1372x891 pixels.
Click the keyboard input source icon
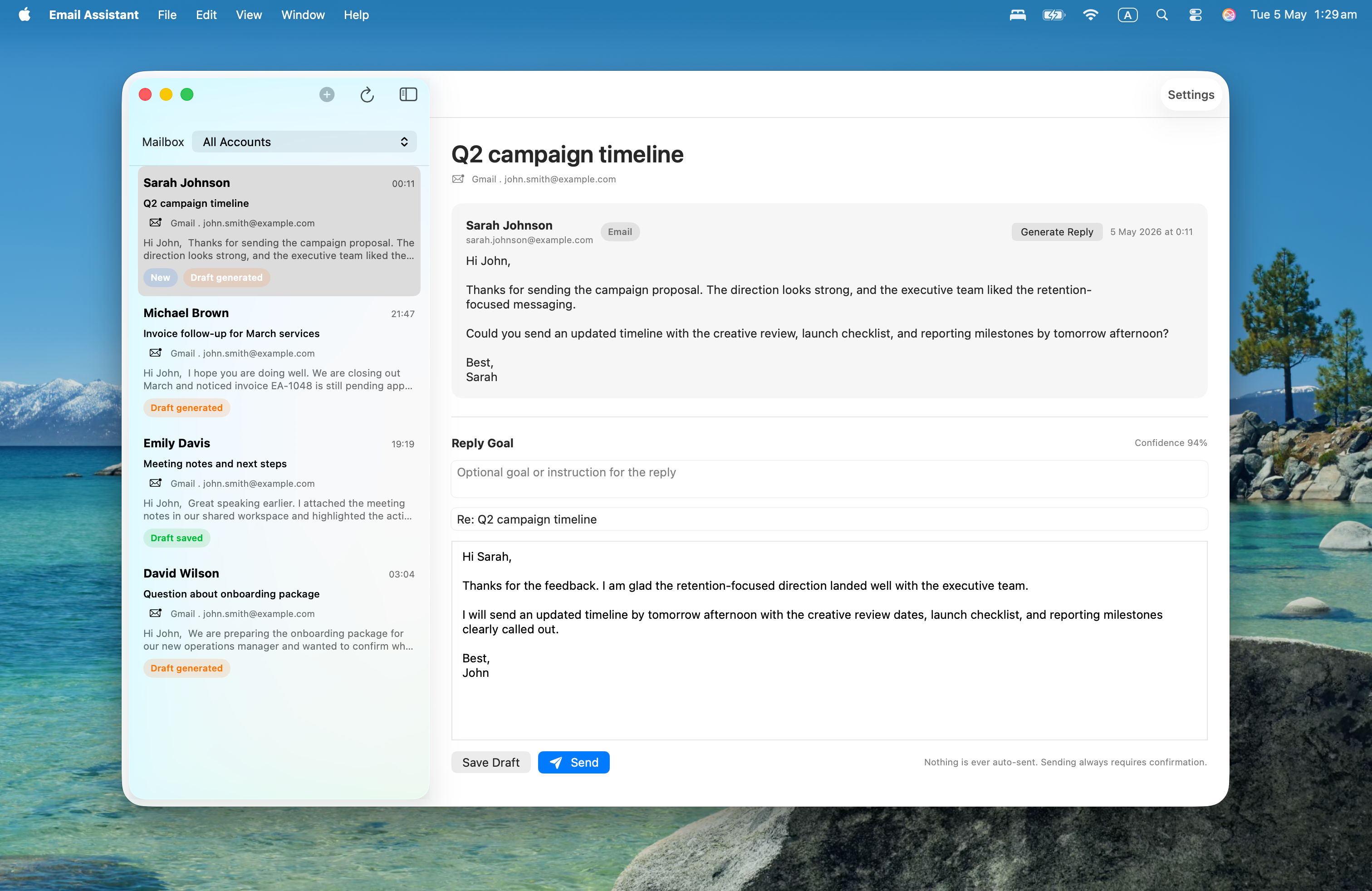tap(1127, 15)
